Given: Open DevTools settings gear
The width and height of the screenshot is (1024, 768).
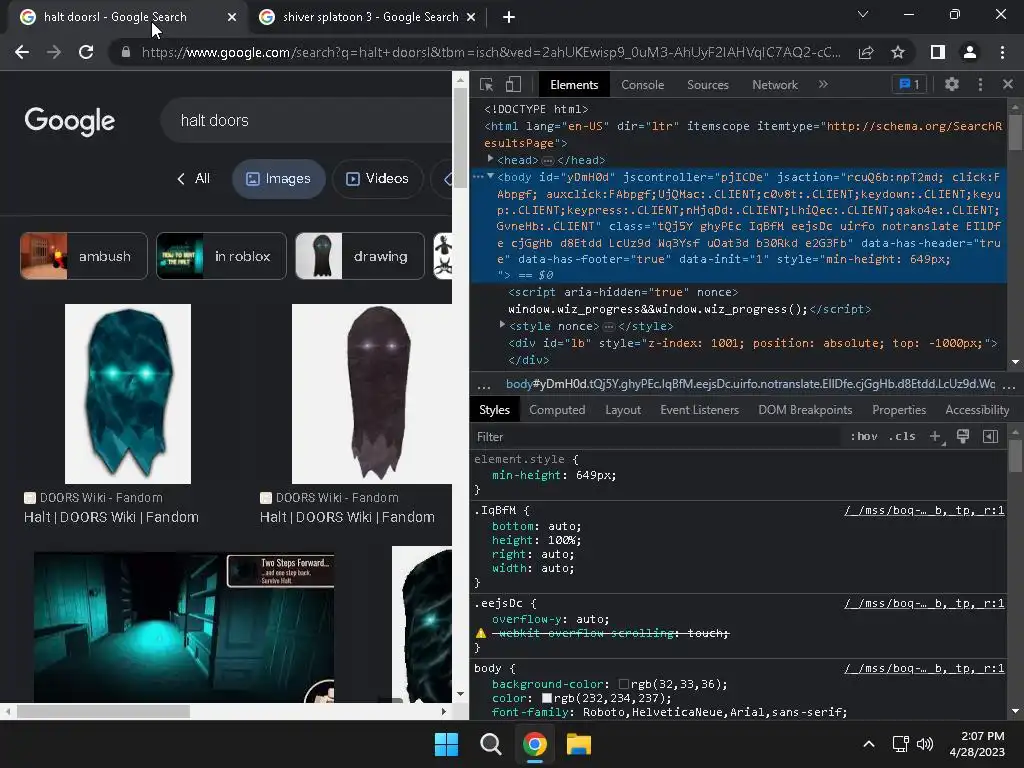Looking at the screenshot, I should (952, 84).
